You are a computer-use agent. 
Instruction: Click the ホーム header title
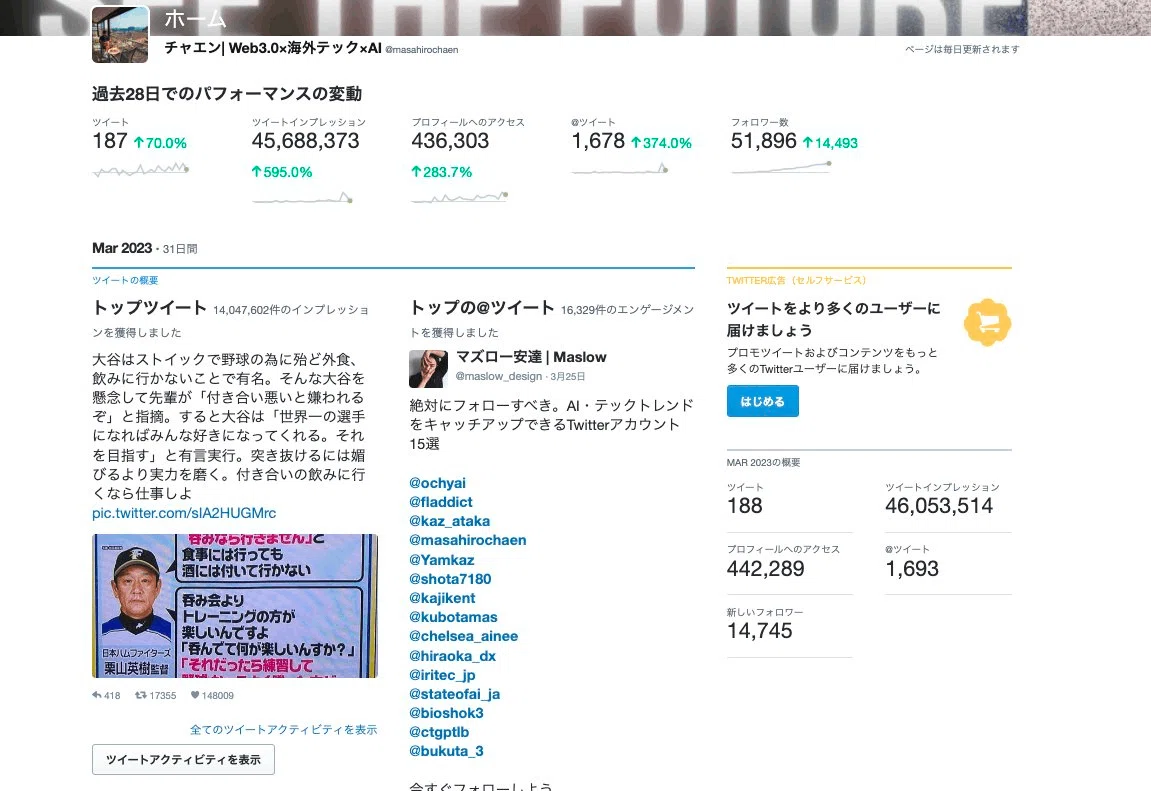tap(195, 18)
